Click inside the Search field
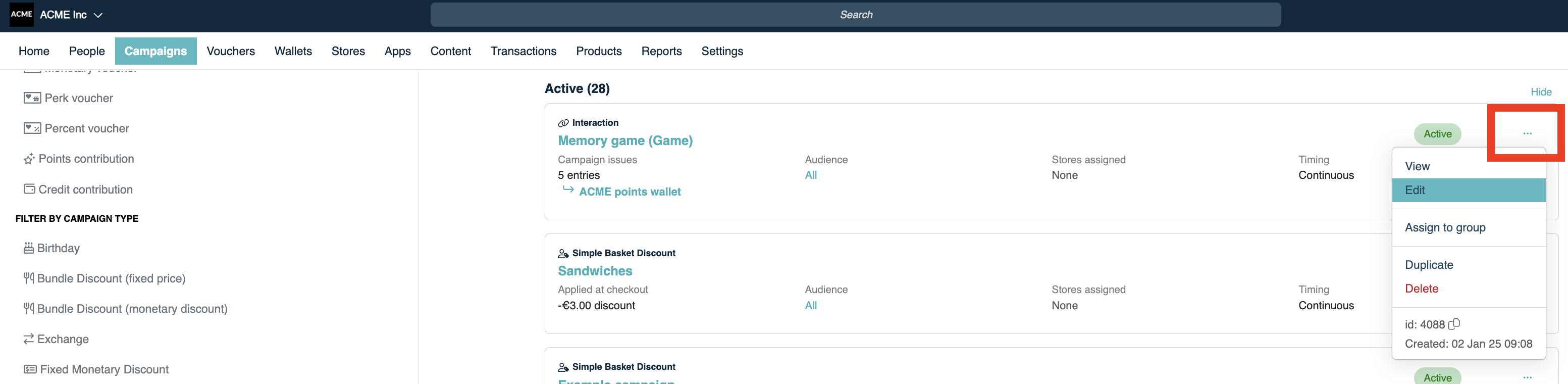The width and height of the screenshot is (1568, 384). pos(855,15)
